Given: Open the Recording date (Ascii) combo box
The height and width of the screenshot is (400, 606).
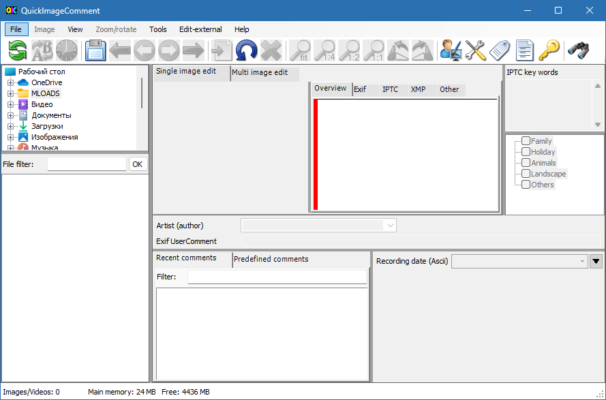Looking at the screenshot, I should [519, 261].
